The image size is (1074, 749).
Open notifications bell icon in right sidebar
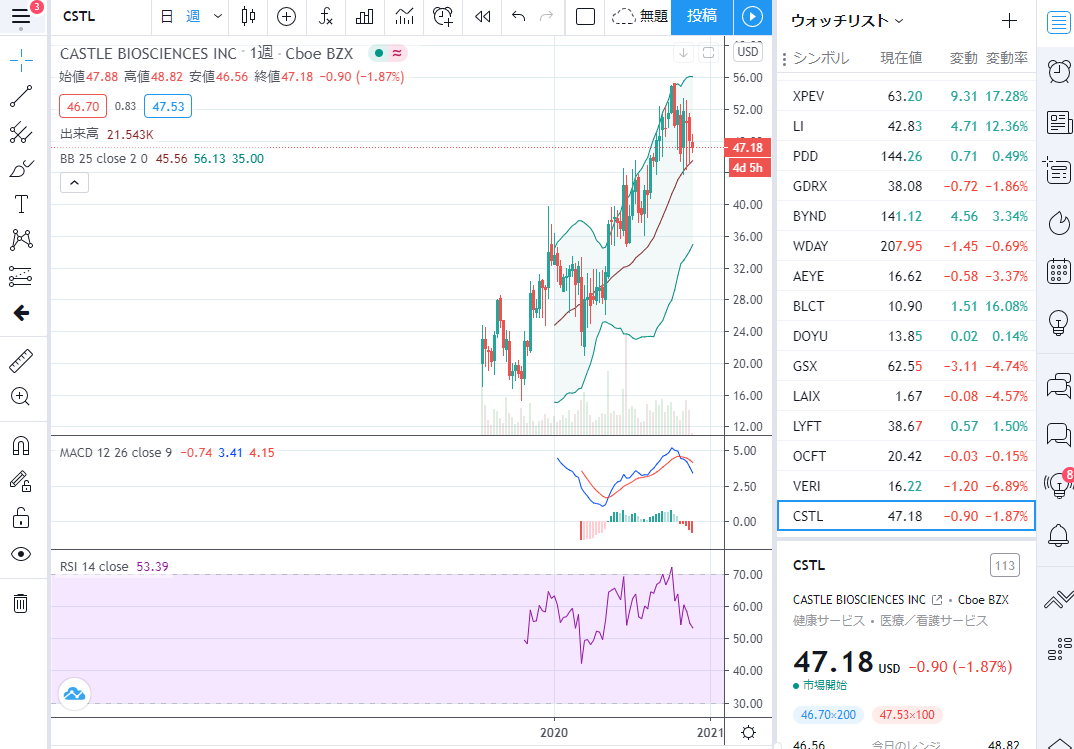pos(1059,534)
